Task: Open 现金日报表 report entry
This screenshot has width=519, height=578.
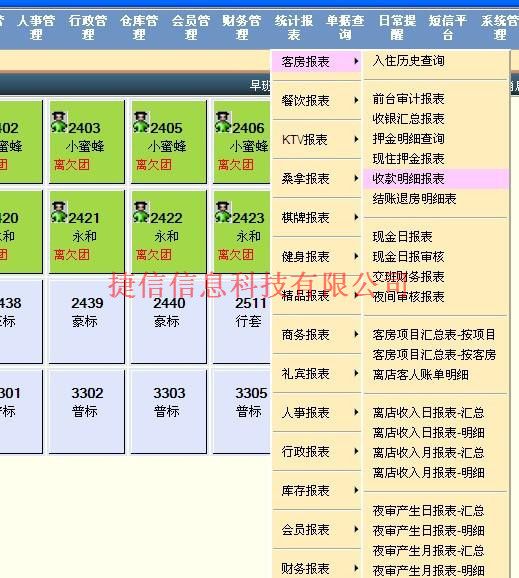Action: click(x=402, y=237)
